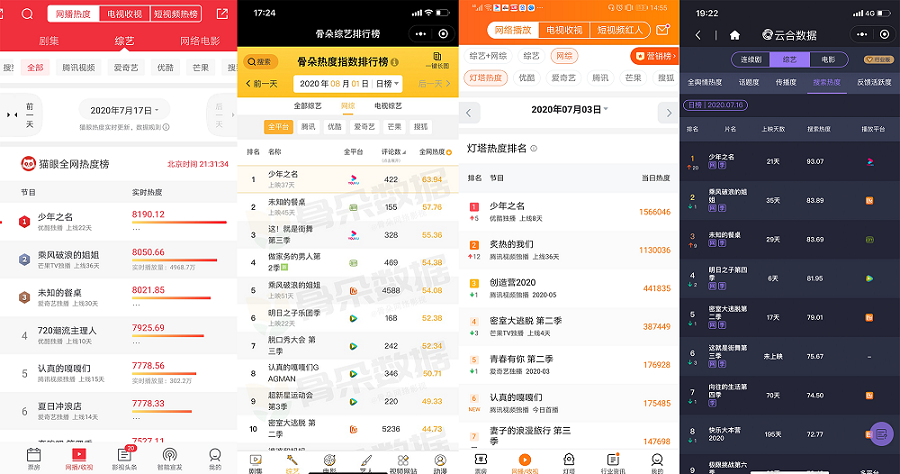The width and height of the screenshot is (900, 474).
Task: Open the 日榜 | 2020.07.16 selector in 云合数据
Action: [715, 105]
